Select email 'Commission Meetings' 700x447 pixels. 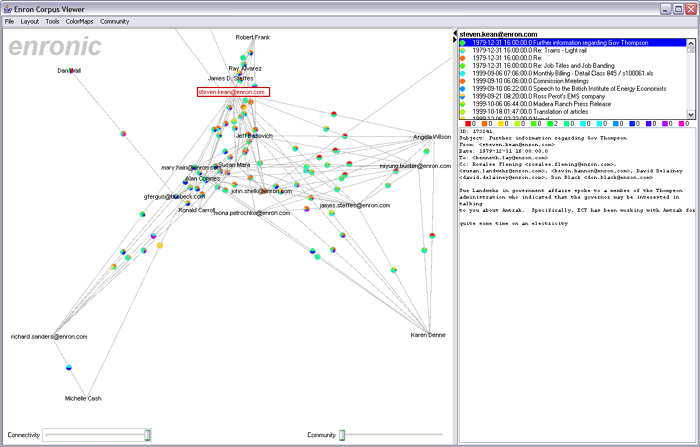[573, 81]
